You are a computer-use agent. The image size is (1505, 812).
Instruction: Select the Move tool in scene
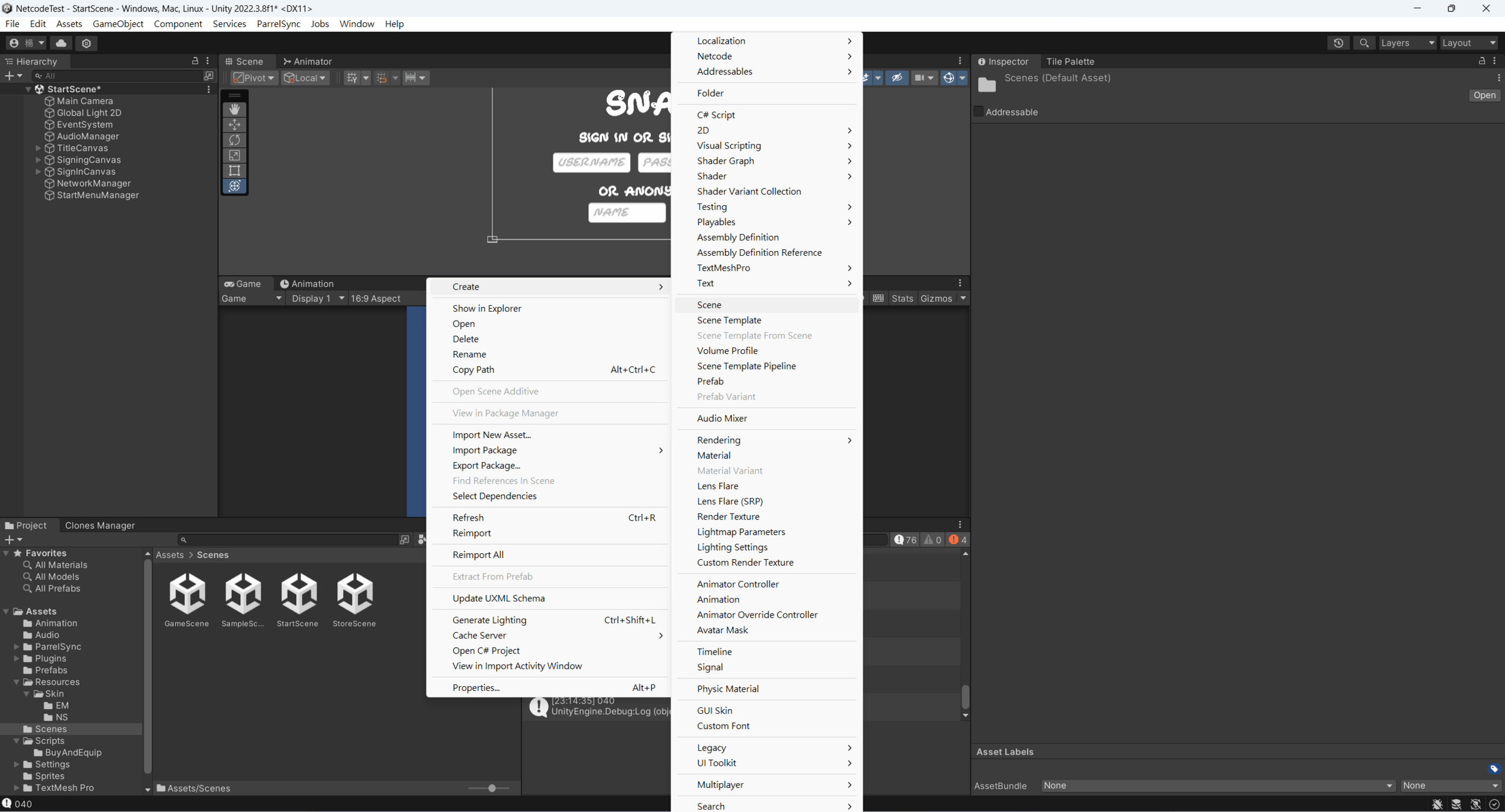[x=234, y=125]
